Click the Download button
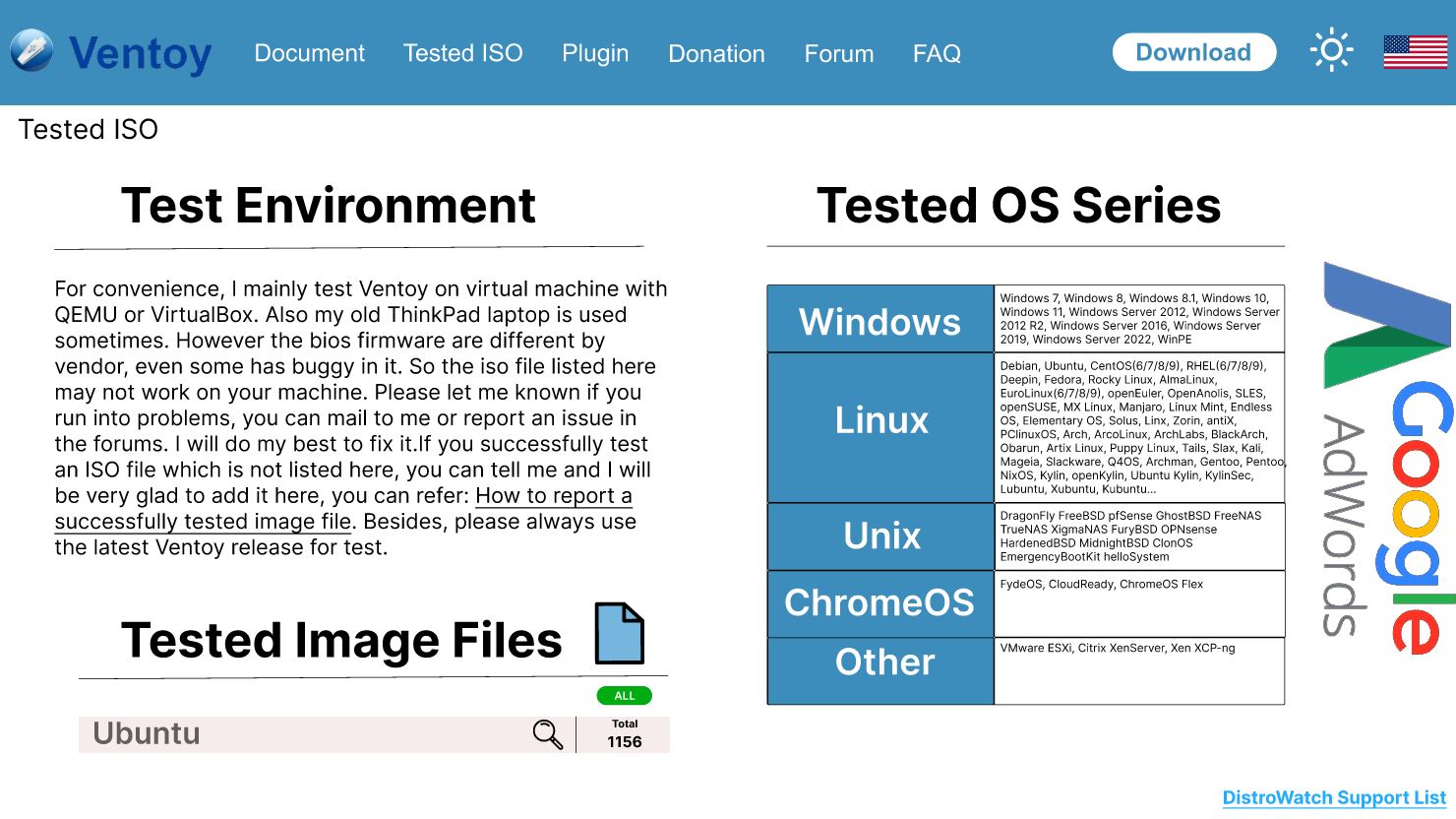This screenshot has height=819, width=1456. click(1194, 52)
